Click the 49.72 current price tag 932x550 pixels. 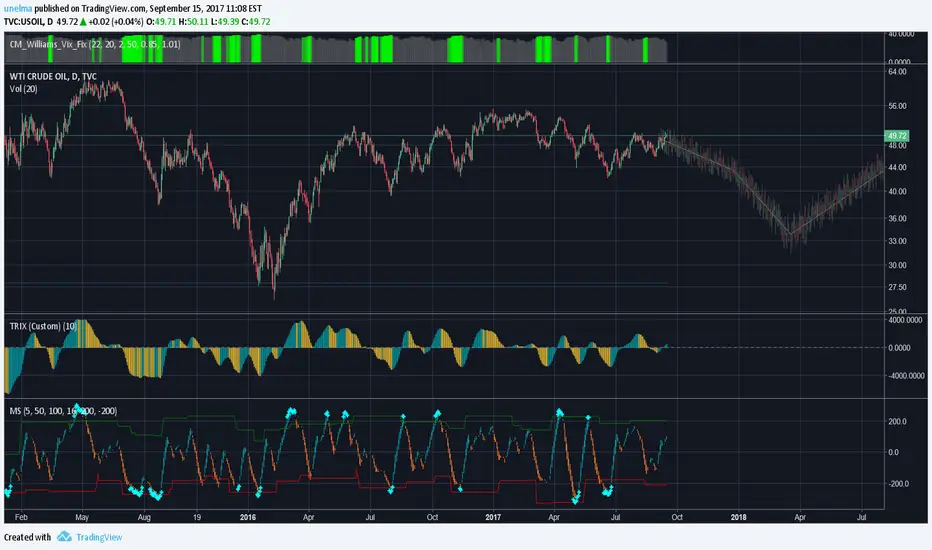pyautogui.click(x=897, y=136)
